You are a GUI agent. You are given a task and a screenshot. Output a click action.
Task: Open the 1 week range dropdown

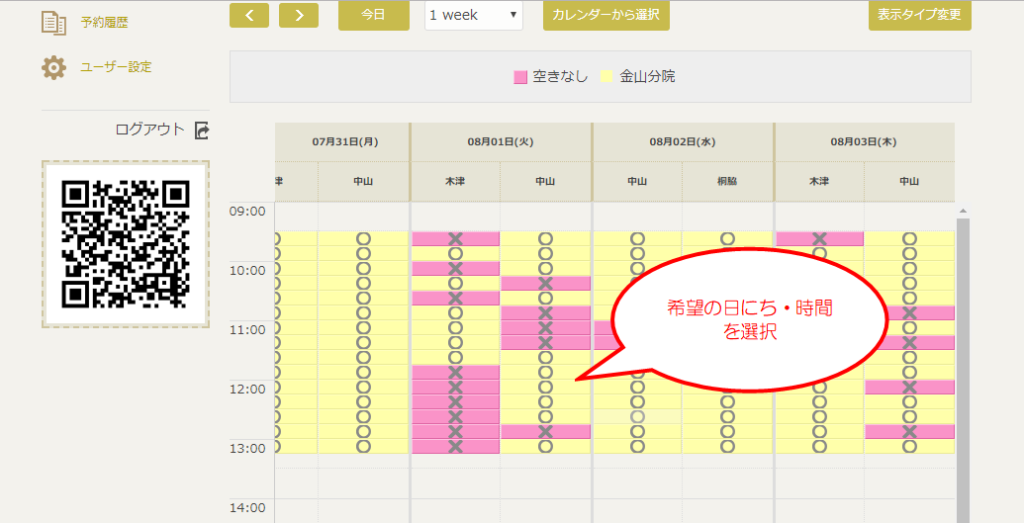click(x=473, y=15)
